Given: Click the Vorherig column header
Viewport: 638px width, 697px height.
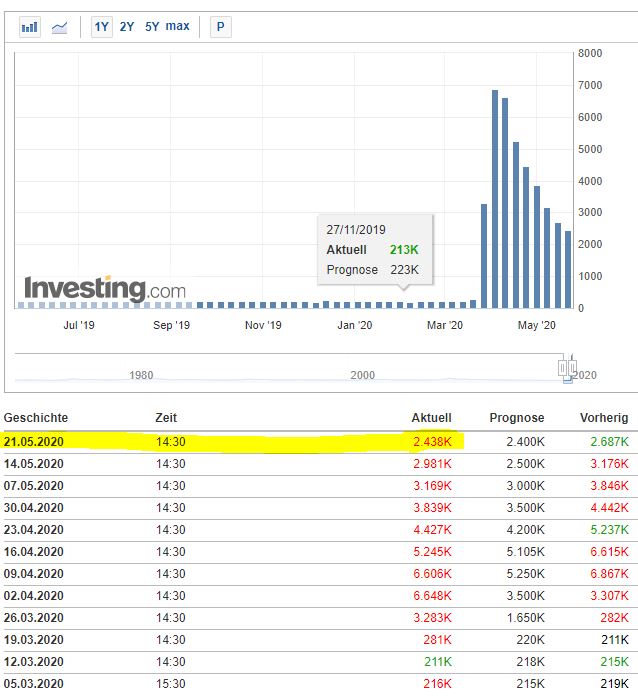Looking at the screenshot, I should pyautogui.click(x=604, y=417).
